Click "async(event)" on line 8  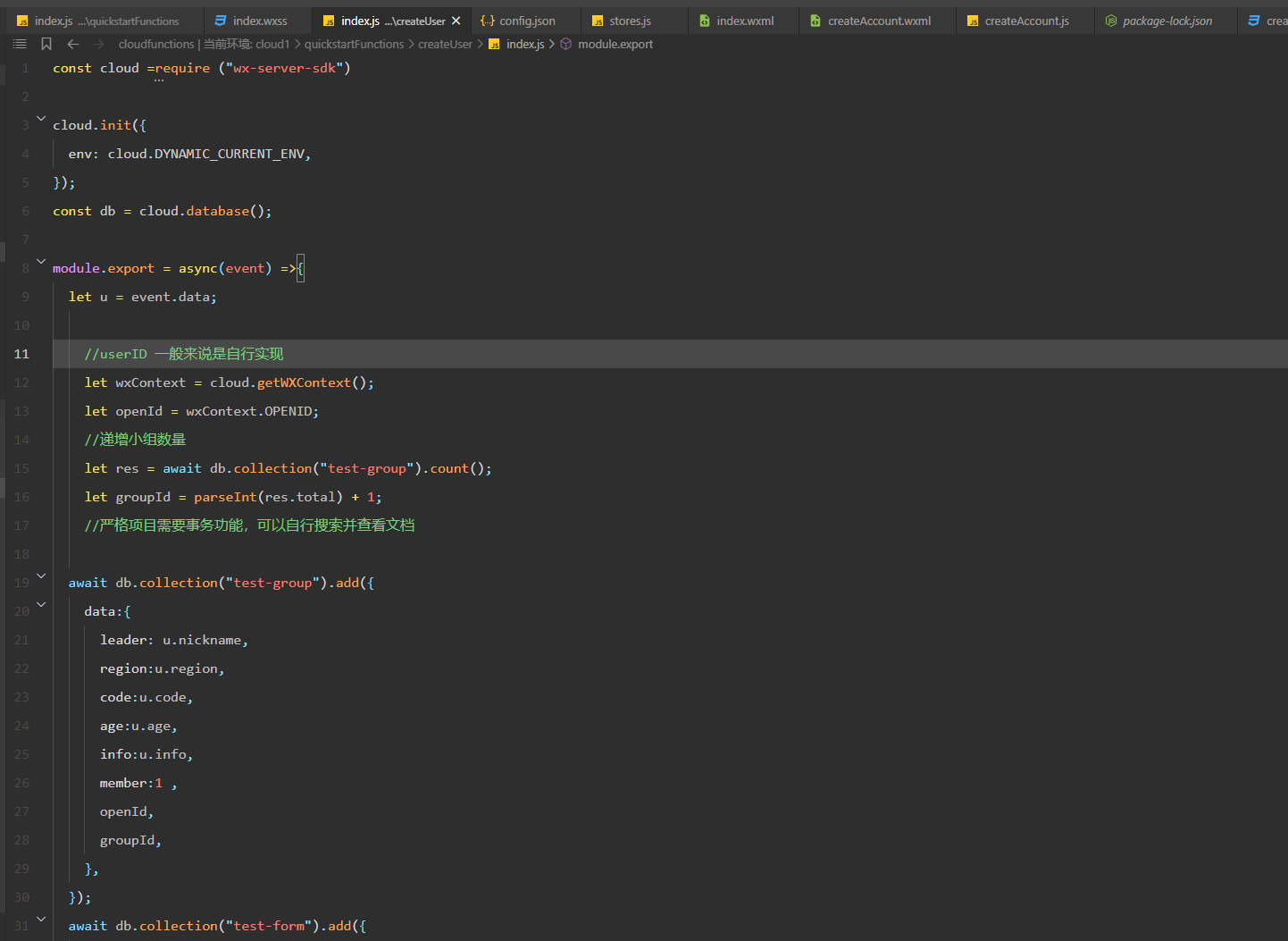point(225,268)
